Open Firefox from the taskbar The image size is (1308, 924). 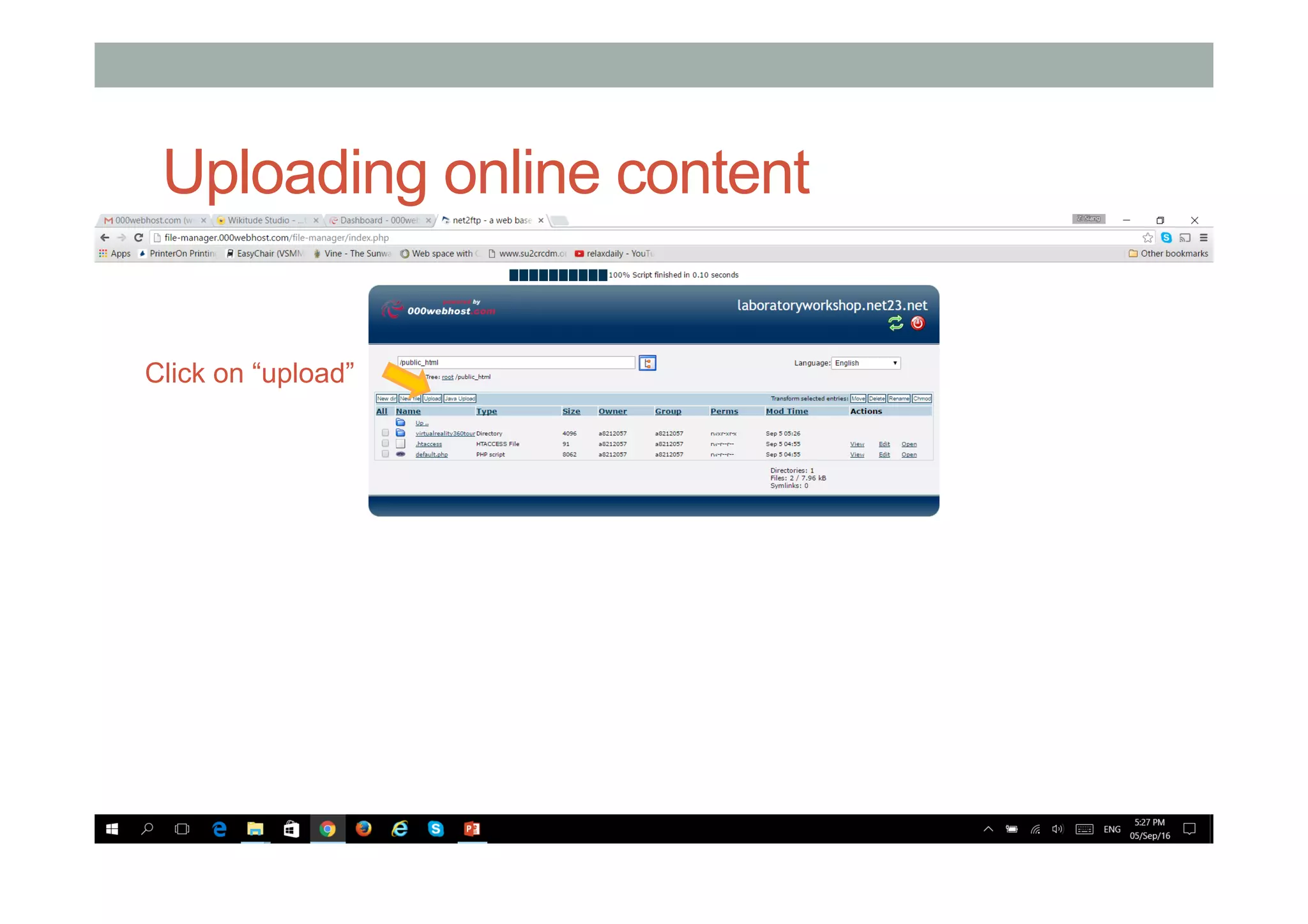coord(363,829)
